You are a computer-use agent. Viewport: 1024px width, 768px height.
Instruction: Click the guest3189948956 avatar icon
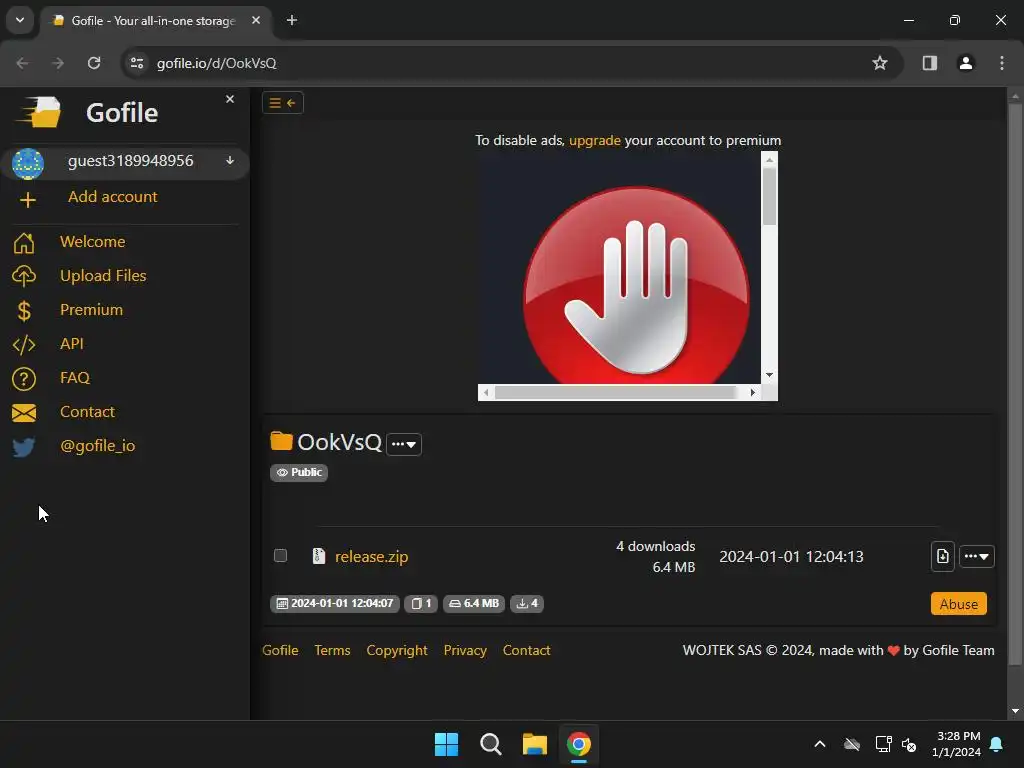tap(27, 163)
